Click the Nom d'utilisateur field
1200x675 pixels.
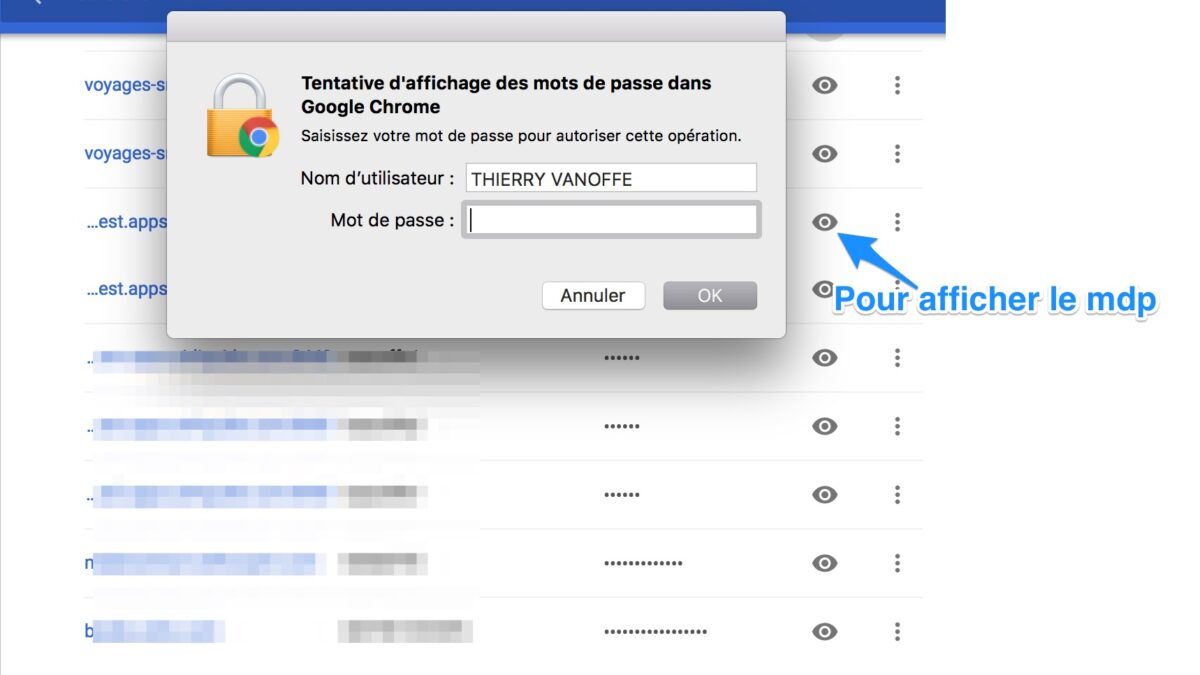611,179
